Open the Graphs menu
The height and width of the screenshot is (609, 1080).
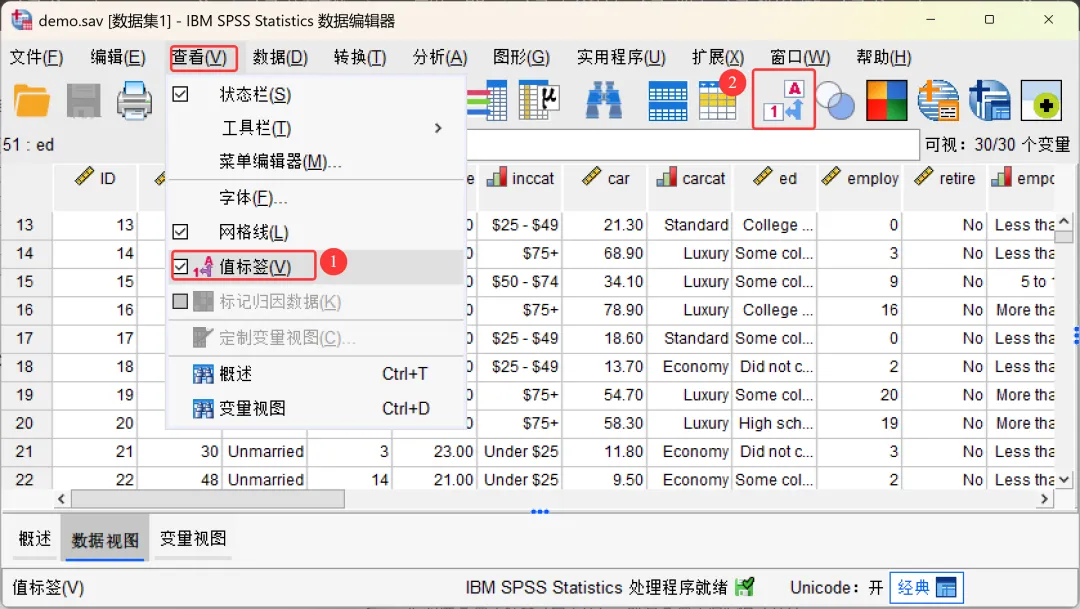point(521,57)
